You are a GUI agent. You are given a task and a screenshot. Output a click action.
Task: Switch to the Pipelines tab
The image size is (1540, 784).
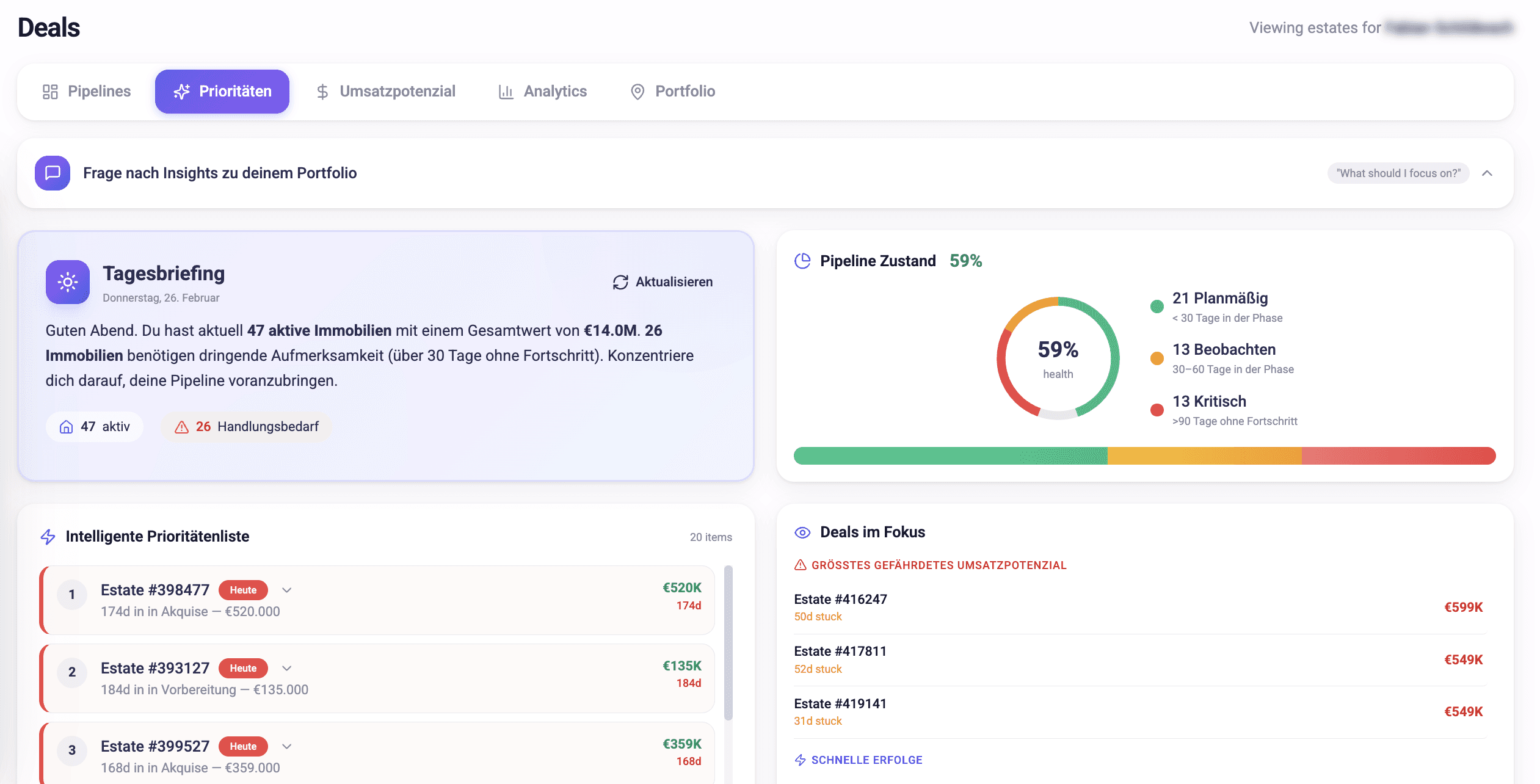(87, 92)
